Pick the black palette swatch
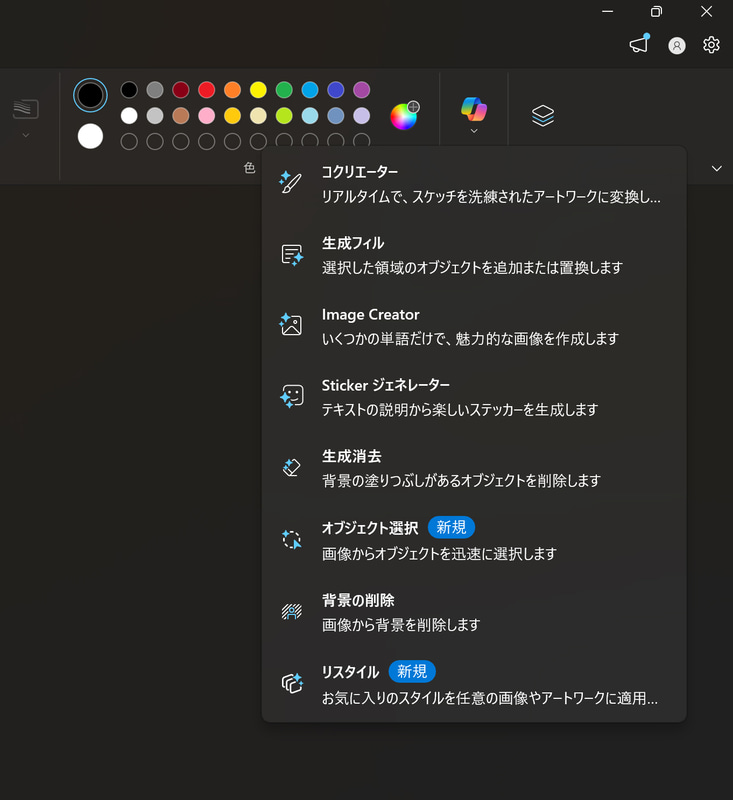 129,90
